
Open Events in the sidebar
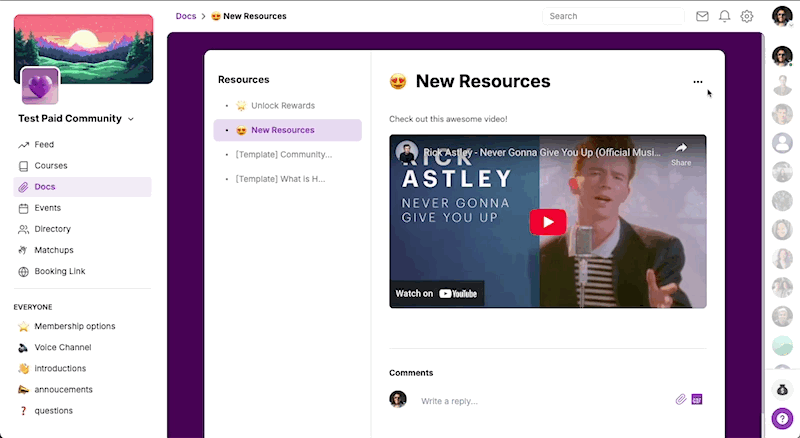[82, 208]
